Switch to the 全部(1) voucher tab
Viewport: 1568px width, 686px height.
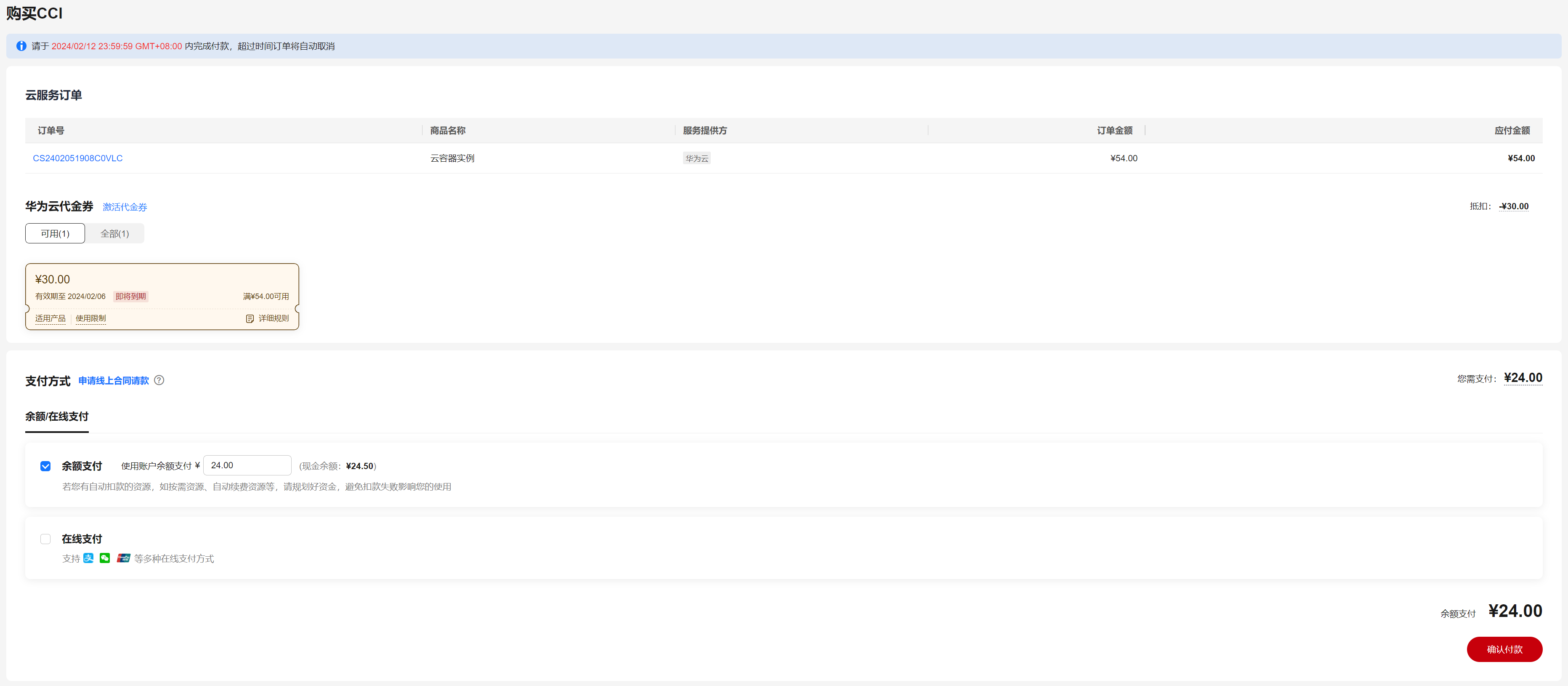tap(114, 233)
